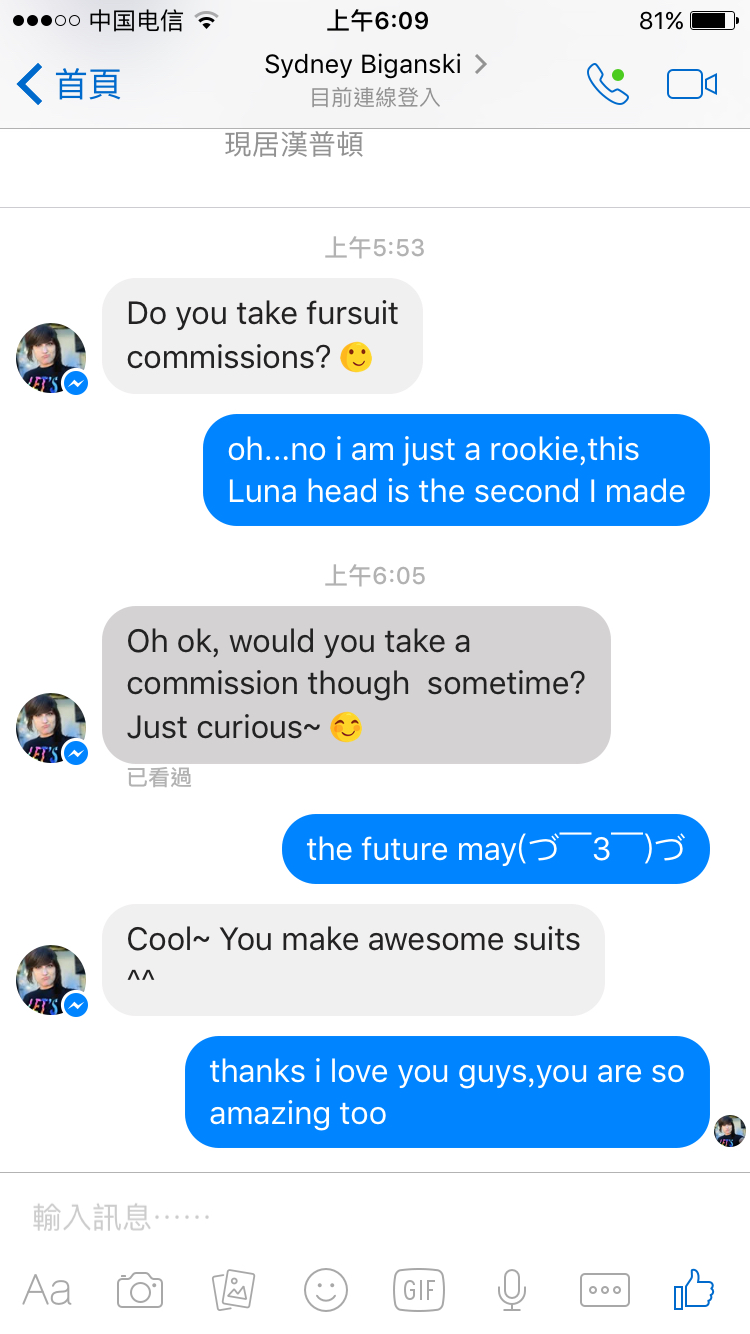Tap the "Cool~ You make awesome suits" message
Viewport: 750px width, 1334px height.
pos(353,960)
